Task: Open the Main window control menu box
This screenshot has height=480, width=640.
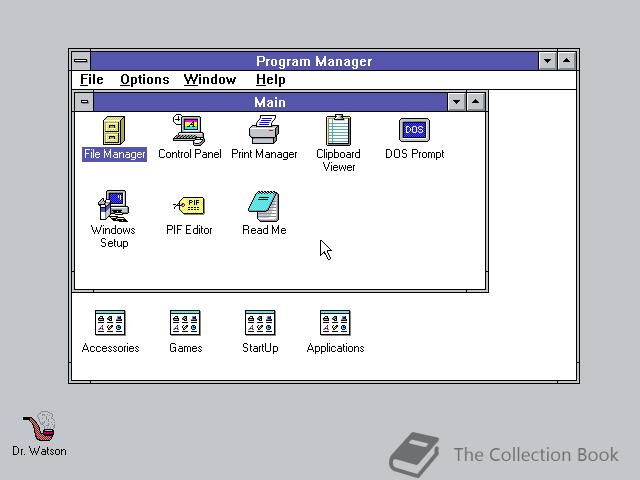Action: 84,102
